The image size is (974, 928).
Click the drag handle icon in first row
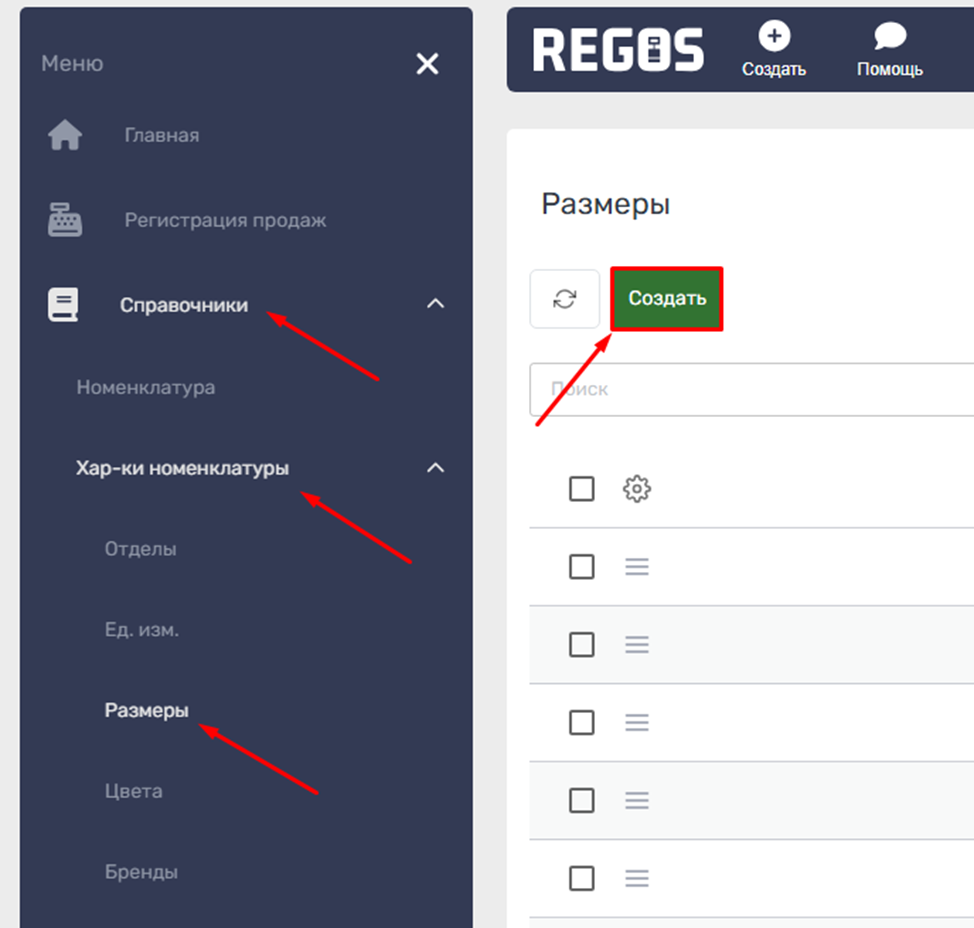637,567
